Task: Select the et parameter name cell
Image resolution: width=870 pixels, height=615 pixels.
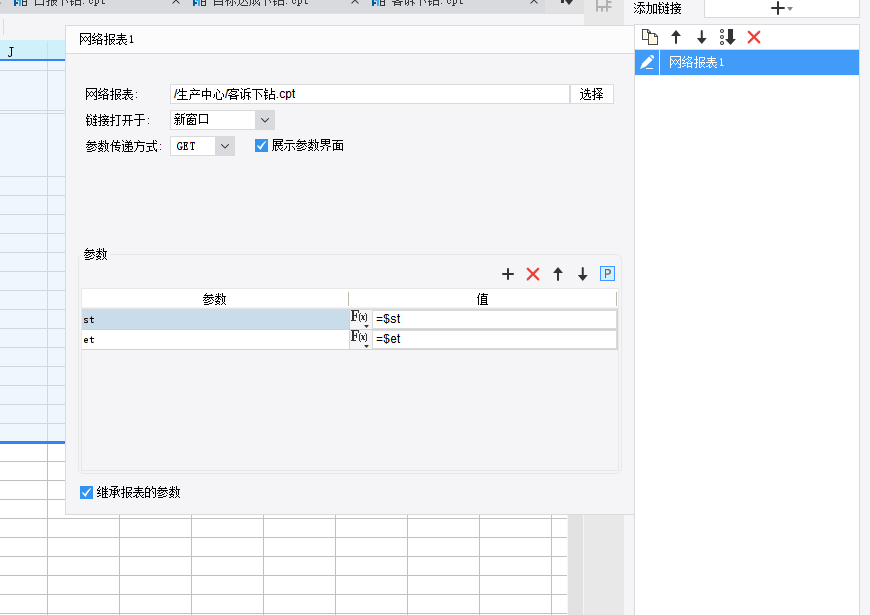Action: (x=215, y=339)
